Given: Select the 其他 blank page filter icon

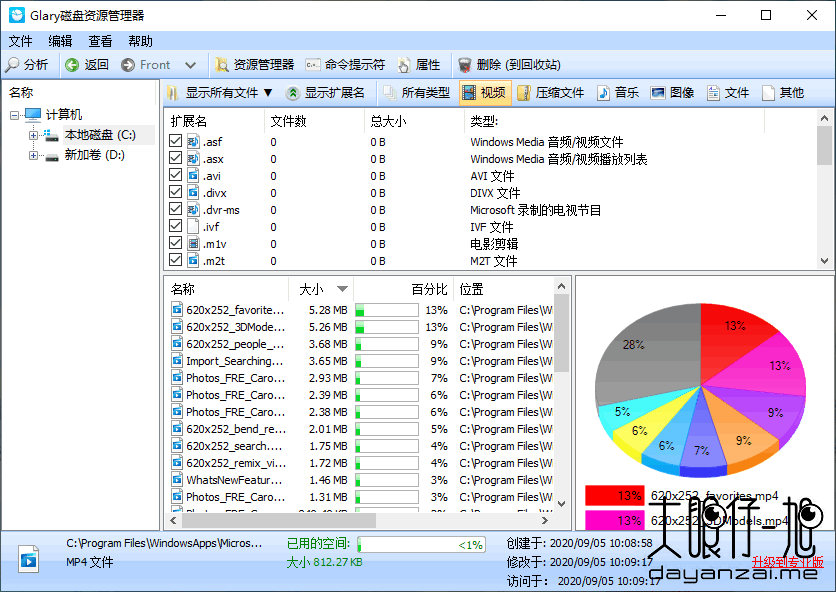Looking at the screenshot, I should pyautogui.click(x=768, y=93).
